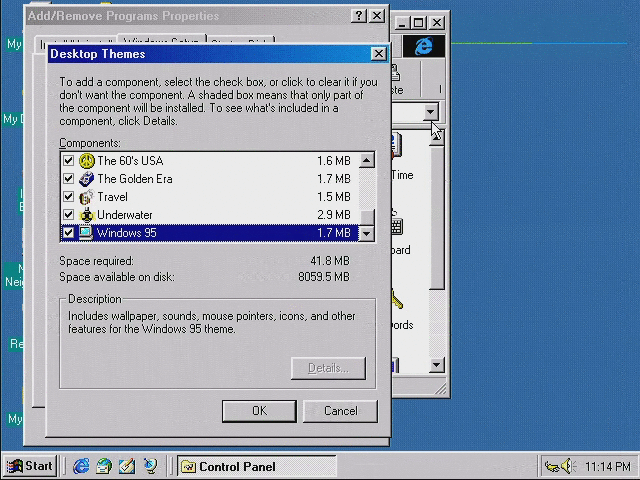
Task: Click the Task Scheduler tray icon
Action: pos(552,466)
